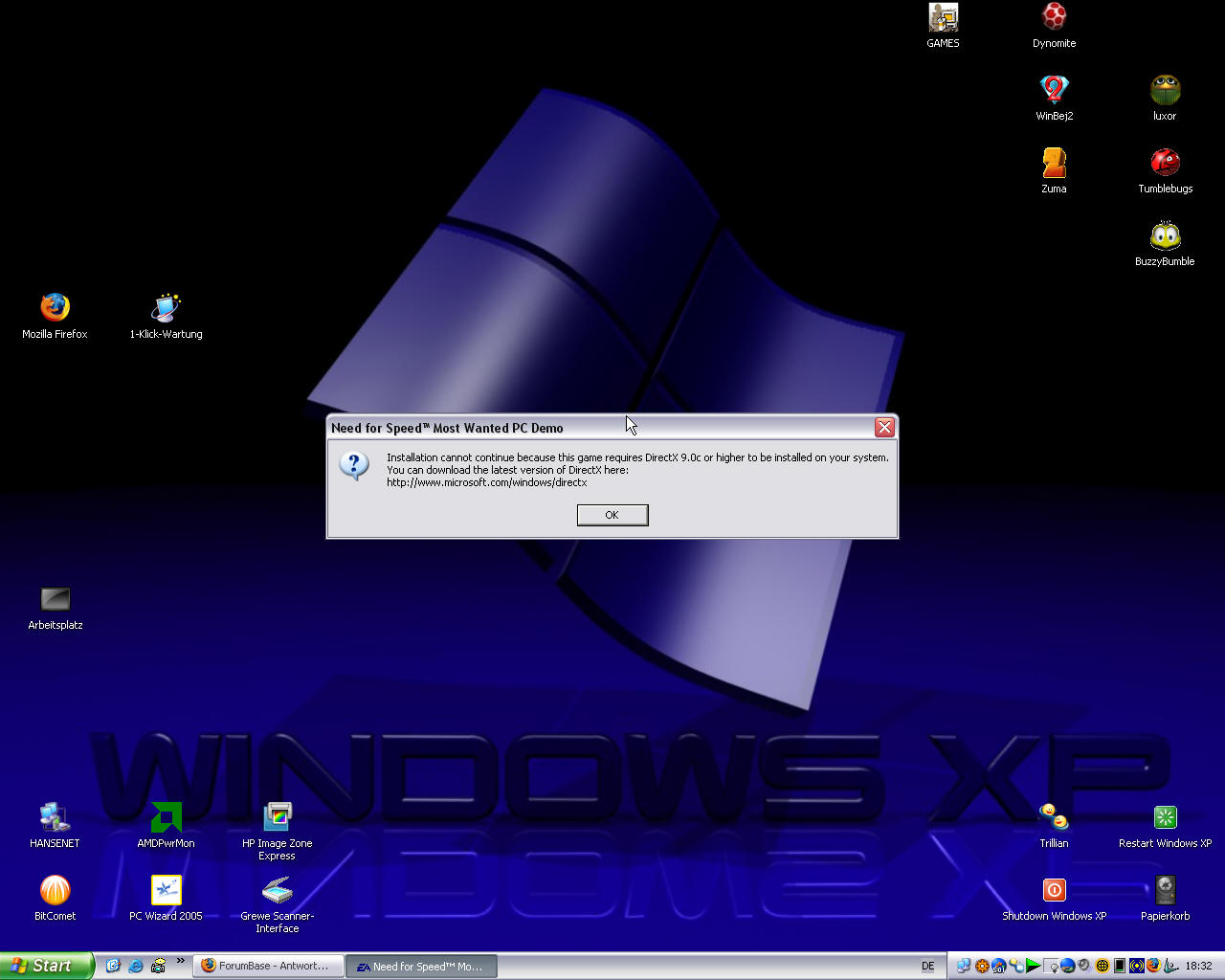Open the GAMES folder icon

943,26
